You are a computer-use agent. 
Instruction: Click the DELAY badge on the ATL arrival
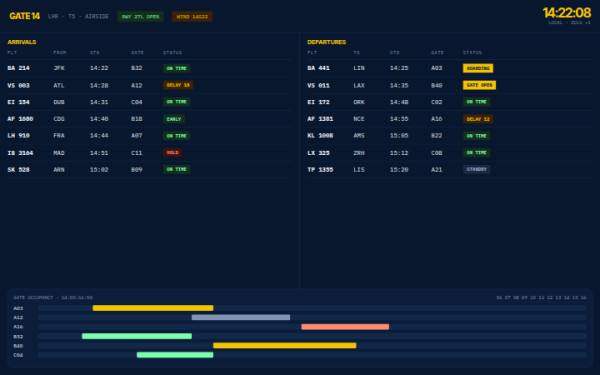point(178,85)
